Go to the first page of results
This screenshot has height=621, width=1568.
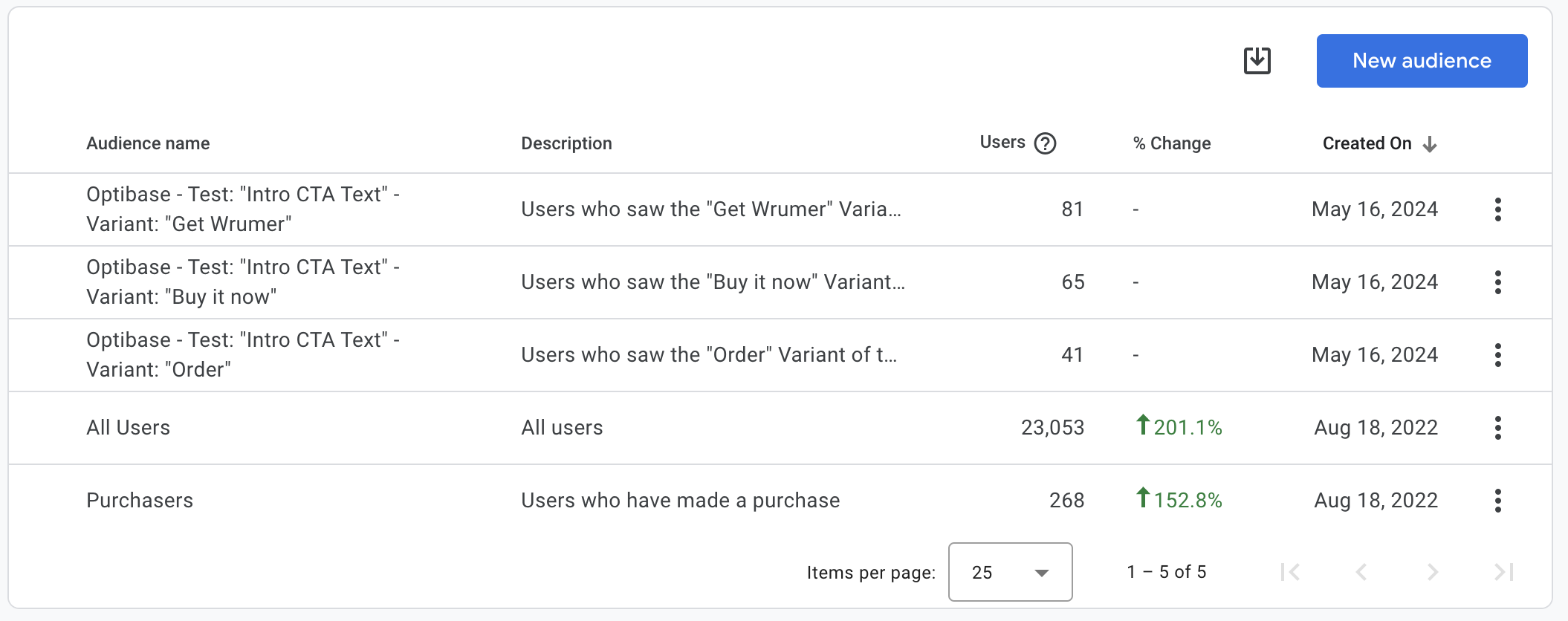(x=1290, y=572)
